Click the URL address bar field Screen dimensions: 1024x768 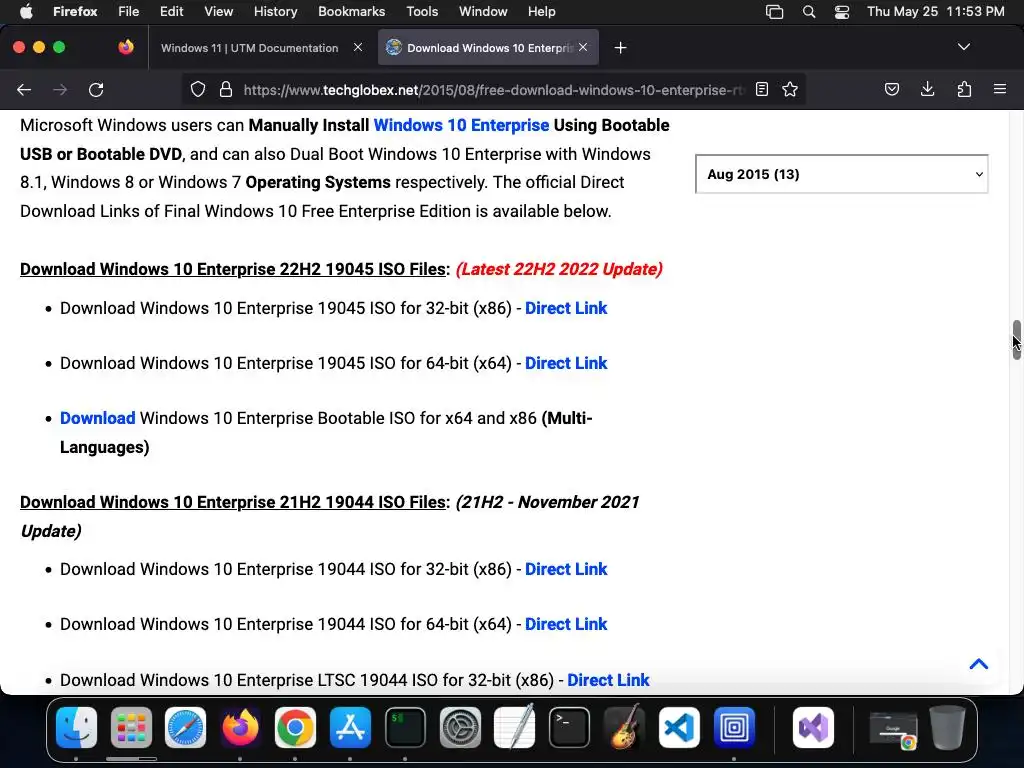coord(493,89)
